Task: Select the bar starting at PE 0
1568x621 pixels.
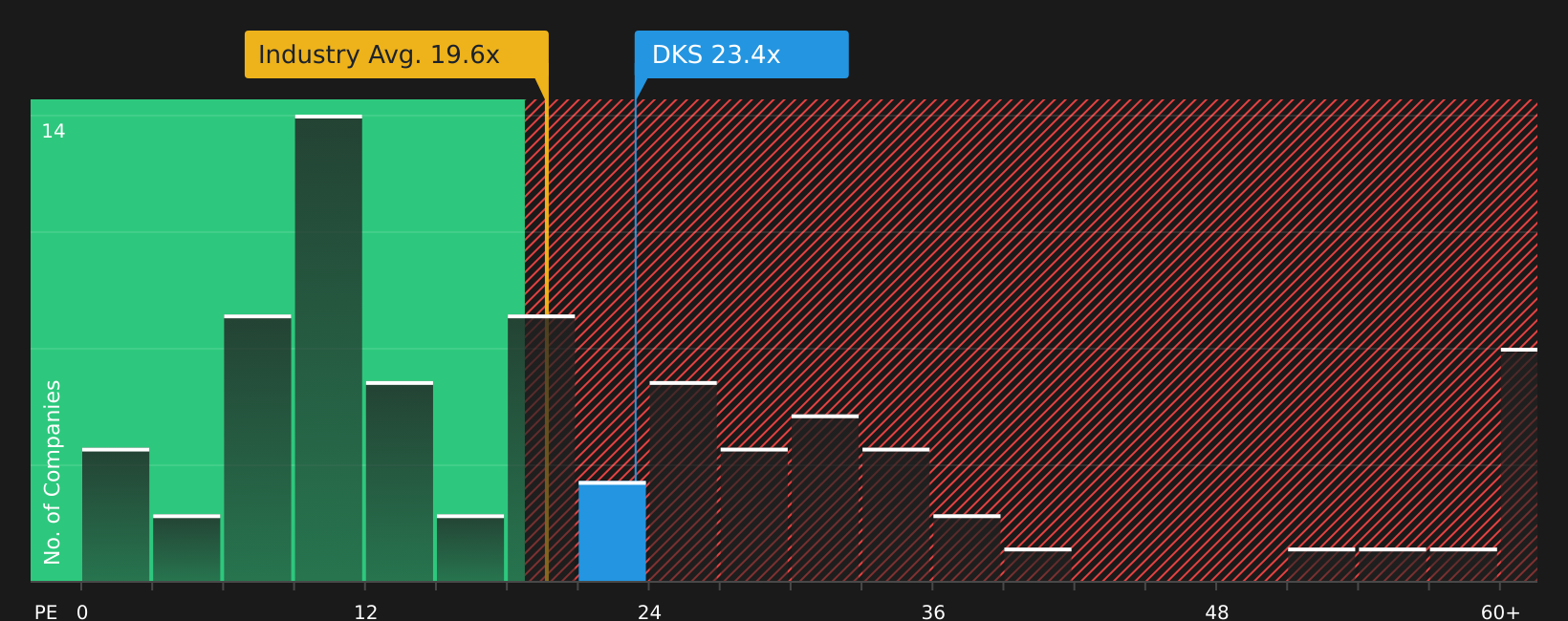Action: (116, 515)
